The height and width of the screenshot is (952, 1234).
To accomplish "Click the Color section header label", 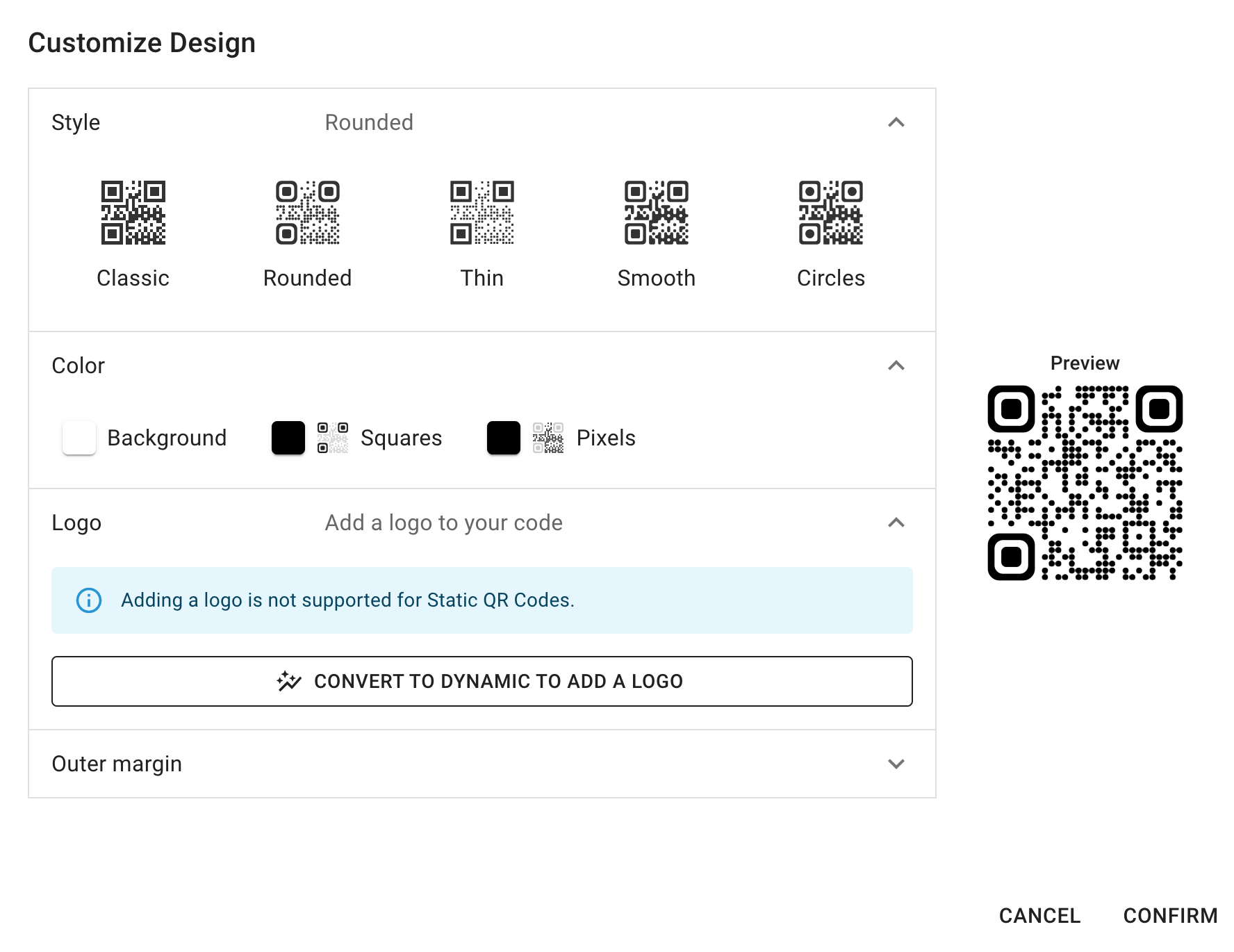I will tap(79, 366).
